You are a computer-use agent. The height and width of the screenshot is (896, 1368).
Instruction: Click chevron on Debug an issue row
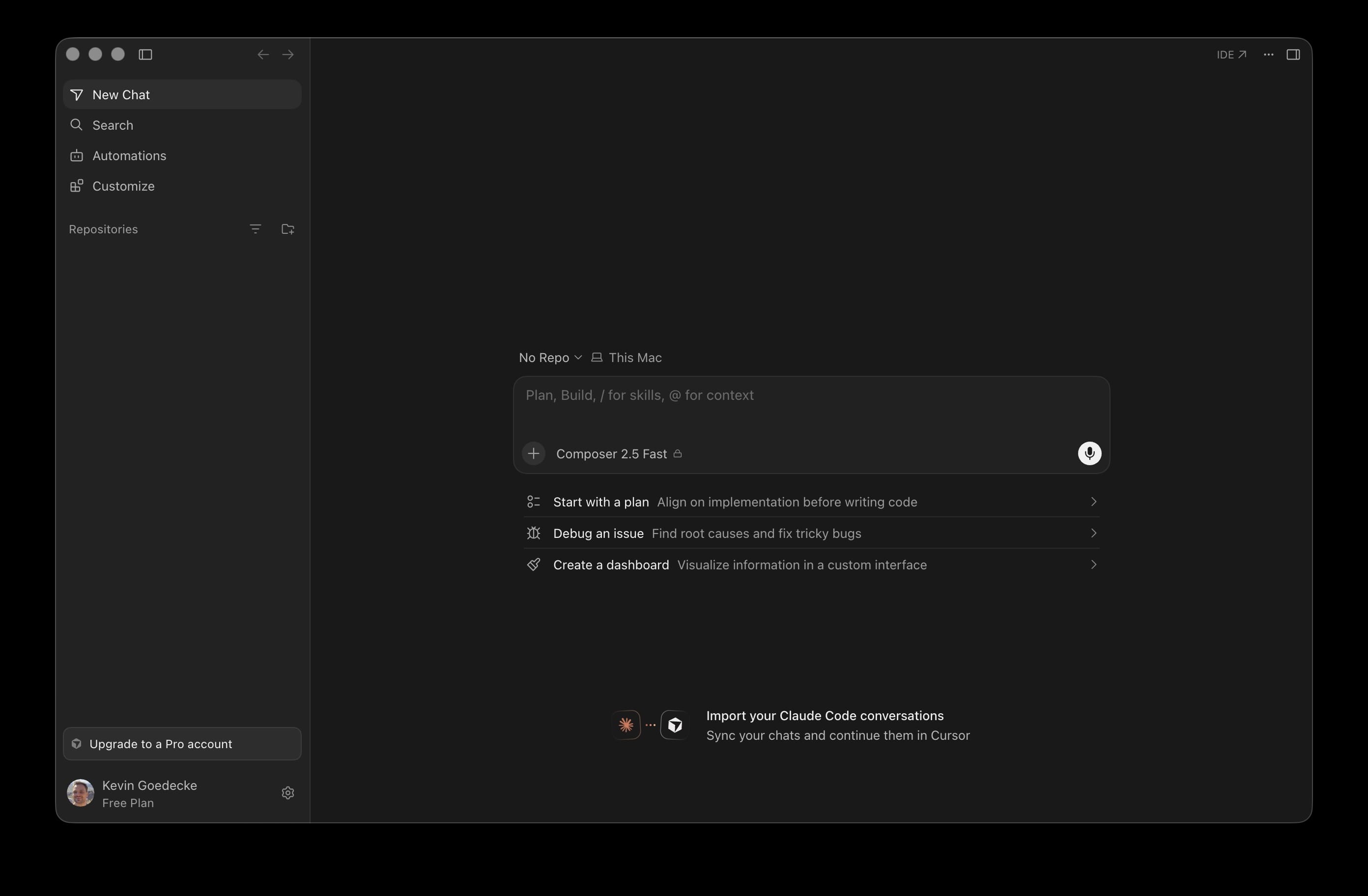(1093, 533)
